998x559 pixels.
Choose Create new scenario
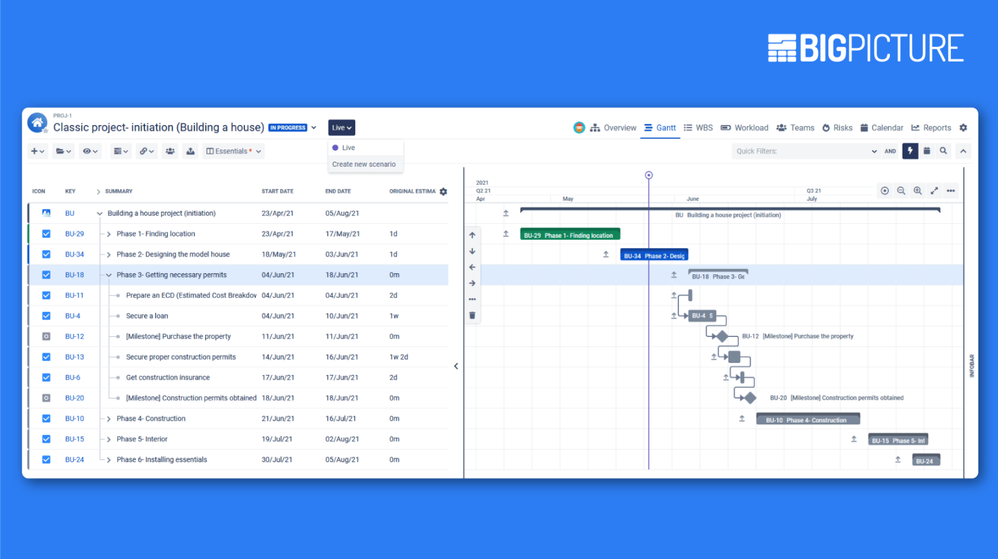pyautogui.click(x=365, y=164)
